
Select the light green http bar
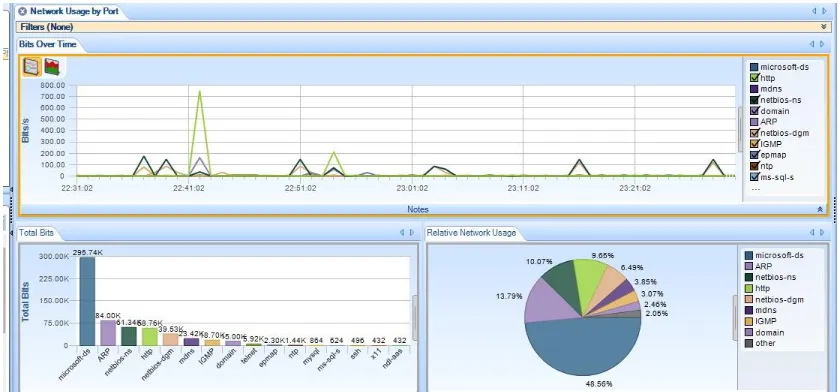150,336
